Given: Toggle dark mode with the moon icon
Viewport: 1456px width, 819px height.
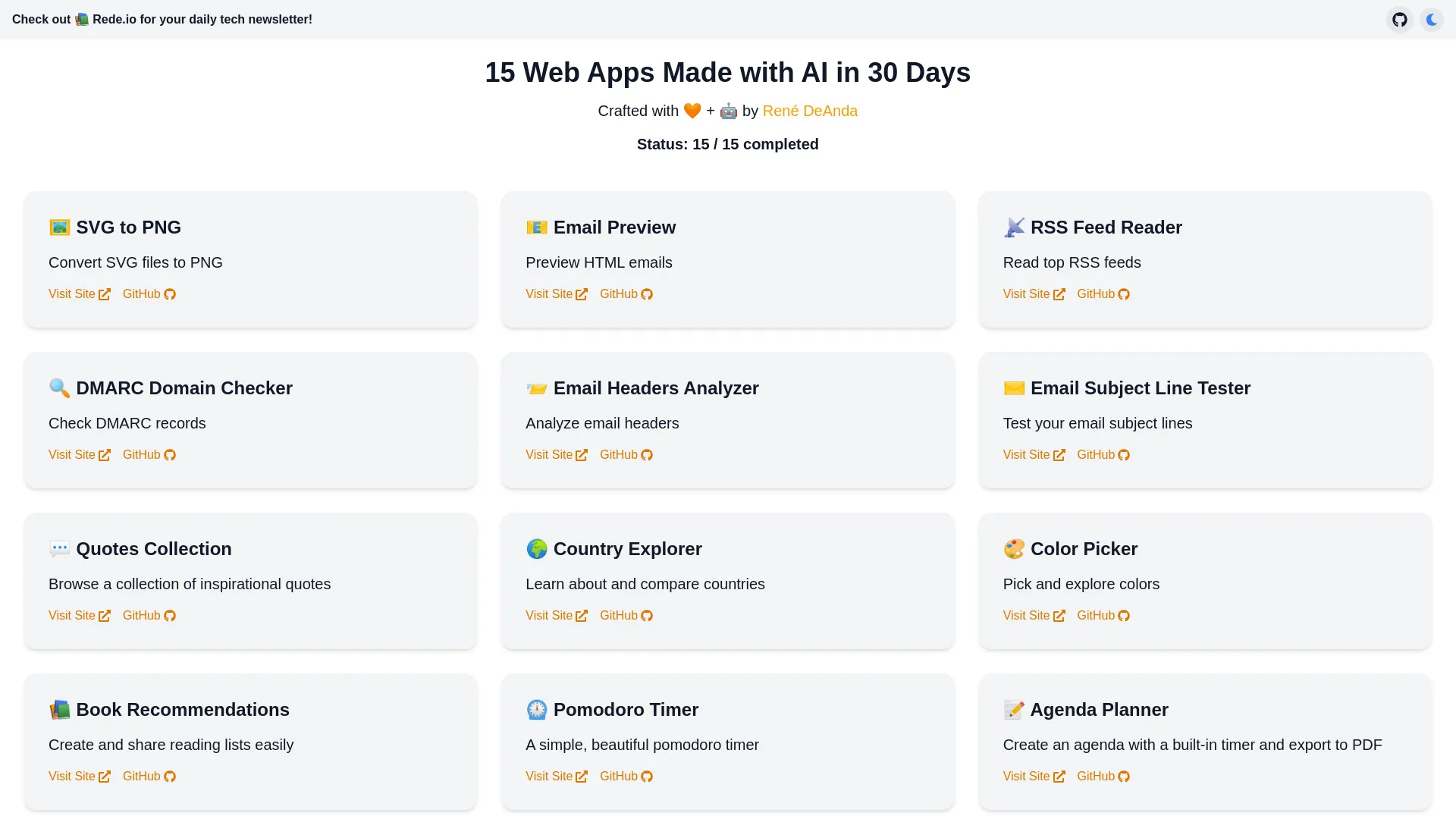Looking at the screenshot, I should [x=1431, y=20].
